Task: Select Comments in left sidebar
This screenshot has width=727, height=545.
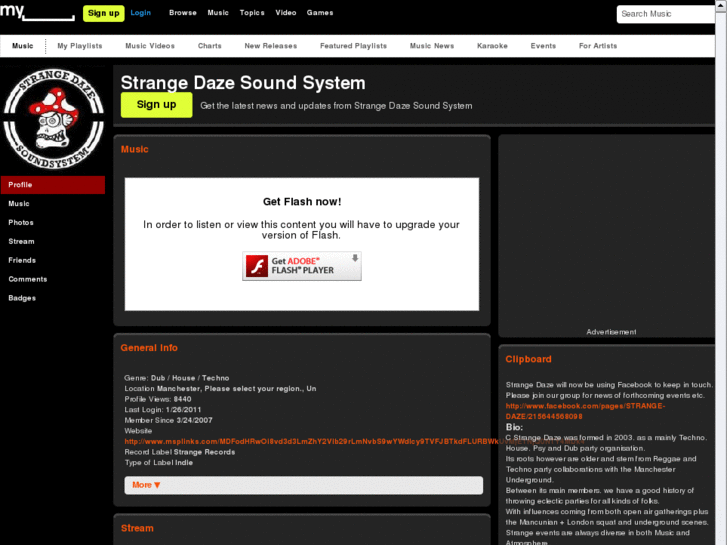Action: (28, 279)
